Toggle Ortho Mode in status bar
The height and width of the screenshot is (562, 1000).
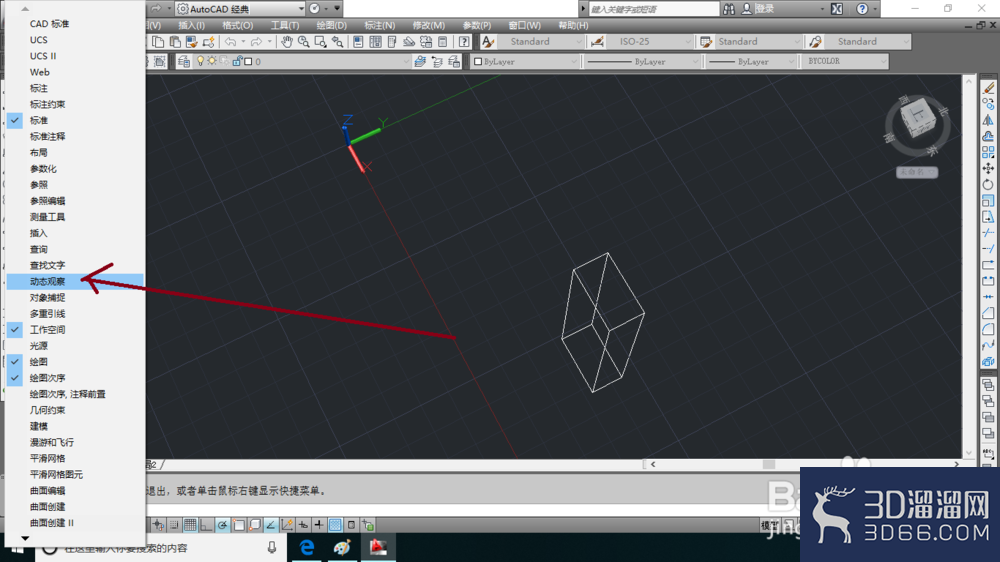tap(206, 525)
